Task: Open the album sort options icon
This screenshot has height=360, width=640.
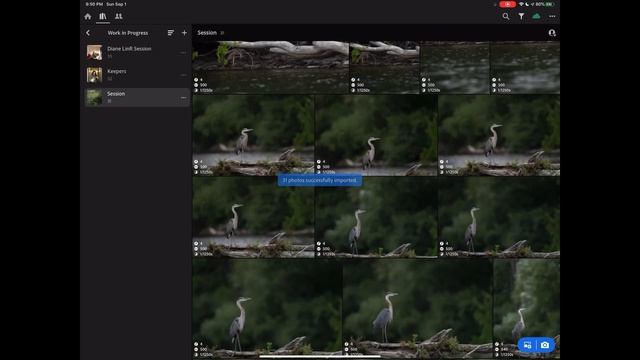Action: pos(171,33)
